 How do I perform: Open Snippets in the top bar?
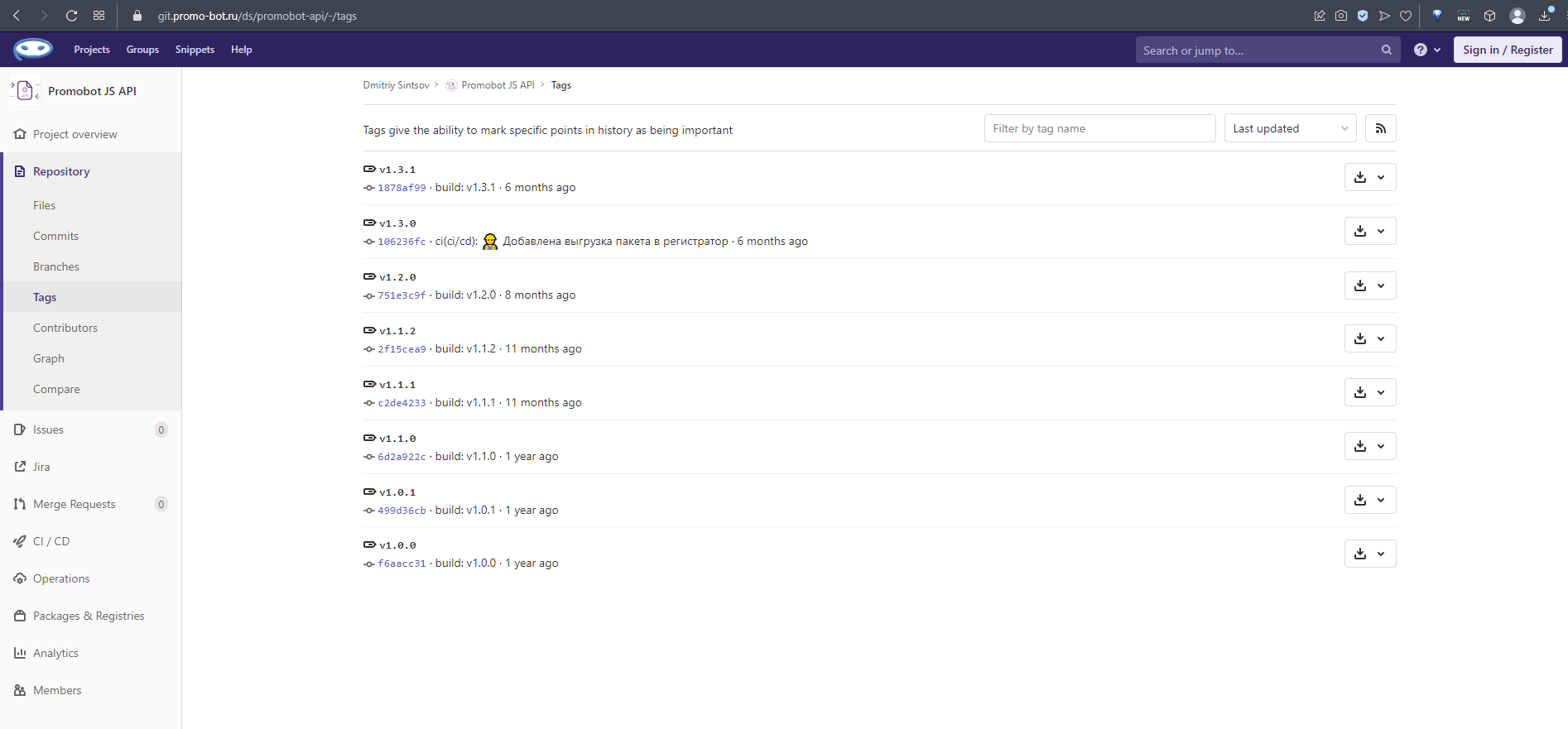click(x=195, y=50)
